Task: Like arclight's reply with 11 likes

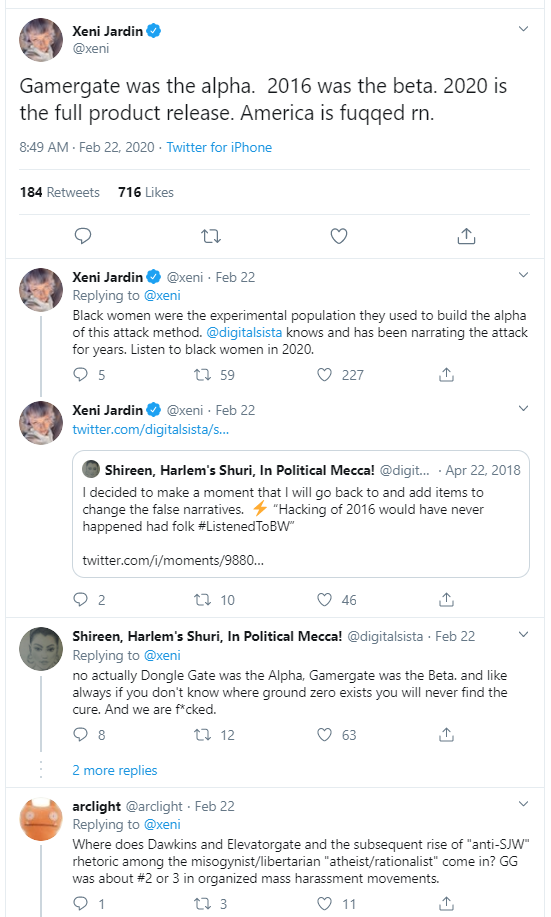Action: pos(325,904)
